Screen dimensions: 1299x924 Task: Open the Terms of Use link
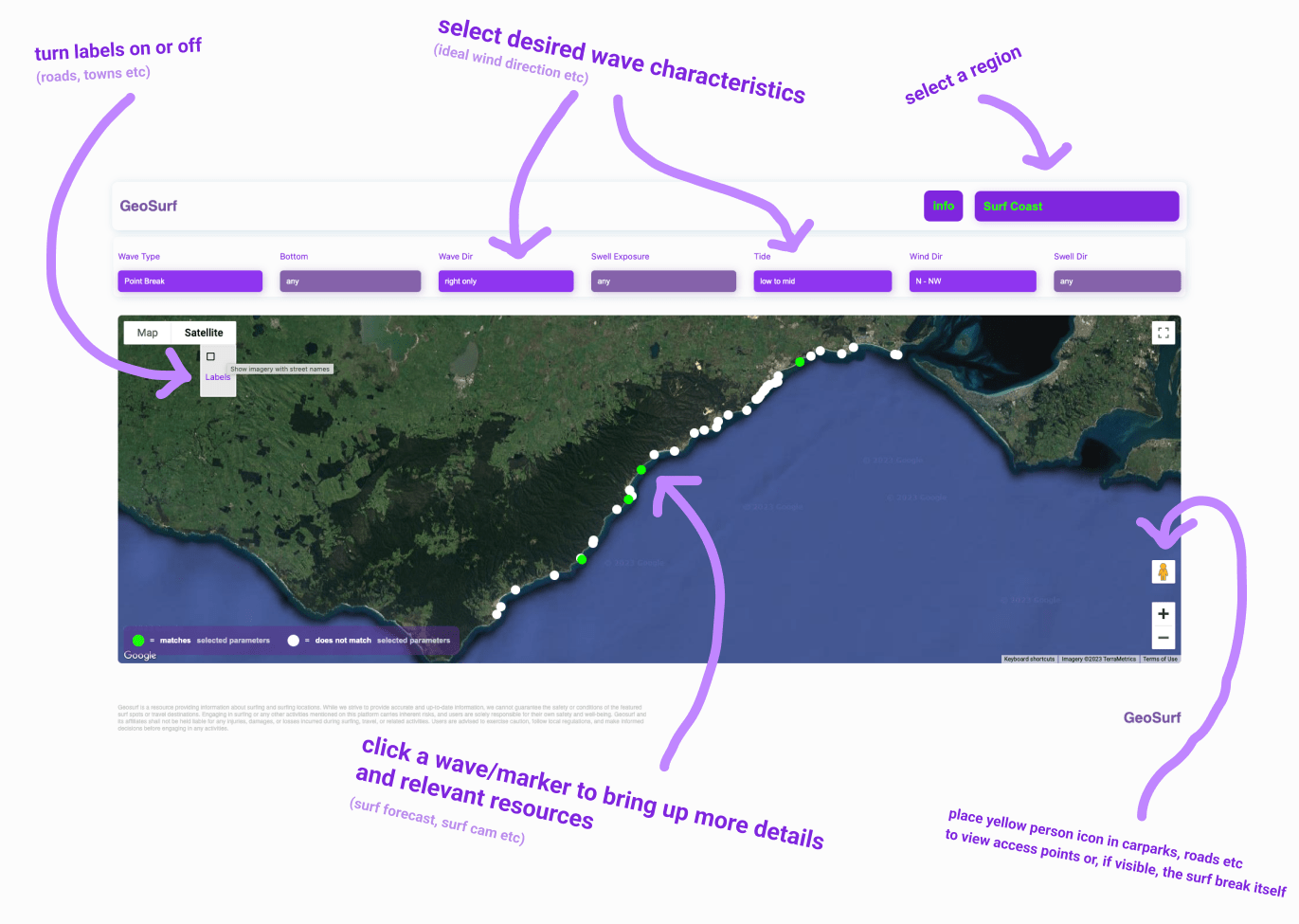click(1160, 659)
